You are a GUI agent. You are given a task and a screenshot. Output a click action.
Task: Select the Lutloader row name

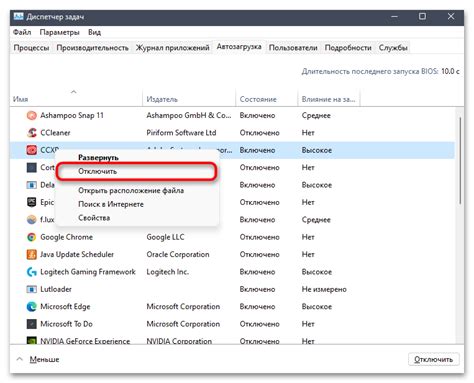pos(56,289)
